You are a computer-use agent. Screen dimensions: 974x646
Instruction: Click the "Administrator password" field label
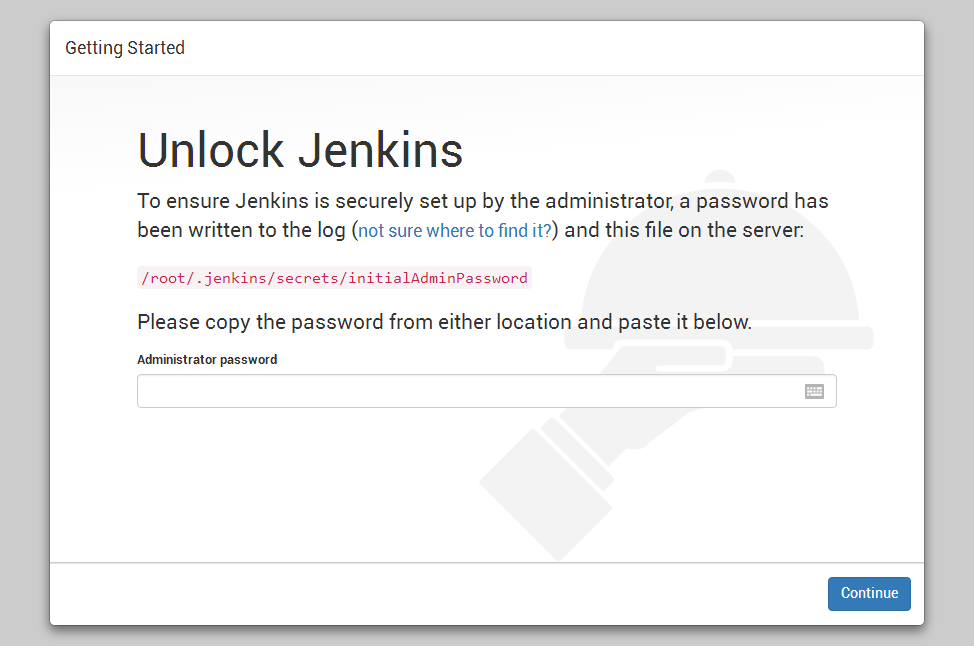(x=207, y=359)
